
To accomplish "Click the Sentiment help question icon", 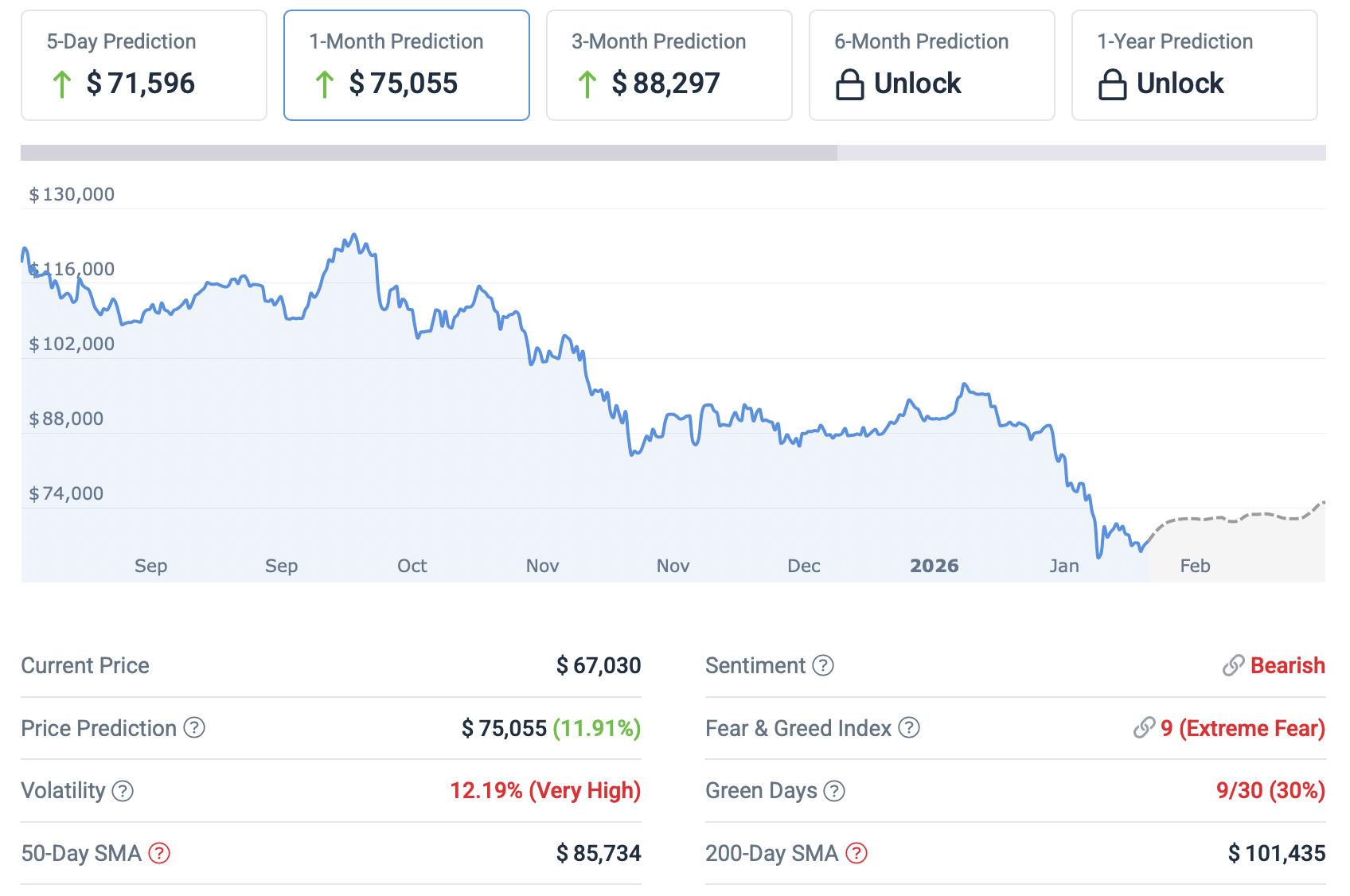I will pyautogui.click(x=823, y=665).
